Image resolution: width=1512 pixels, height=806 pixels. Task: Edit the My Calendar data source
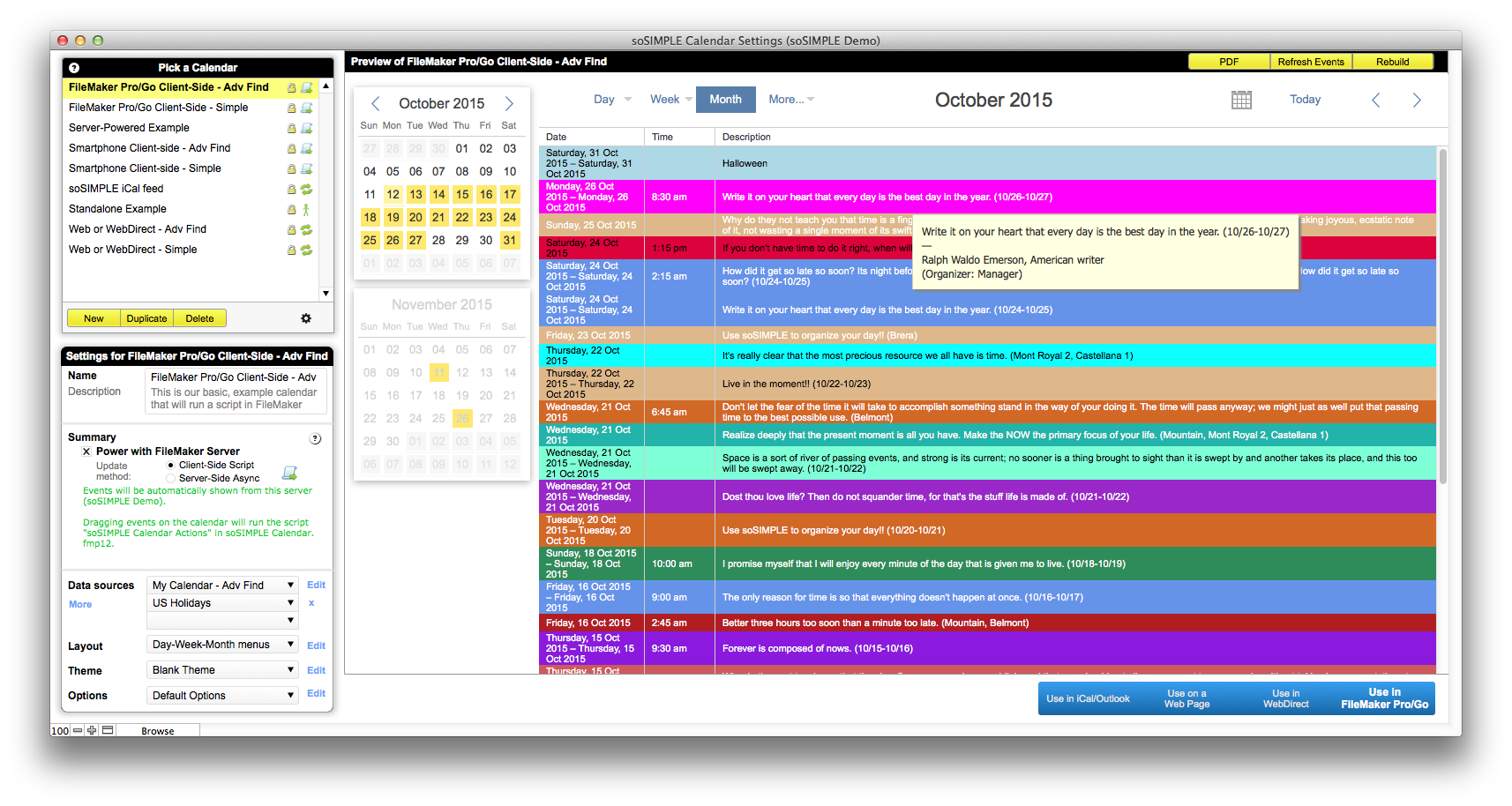(316, 585)
